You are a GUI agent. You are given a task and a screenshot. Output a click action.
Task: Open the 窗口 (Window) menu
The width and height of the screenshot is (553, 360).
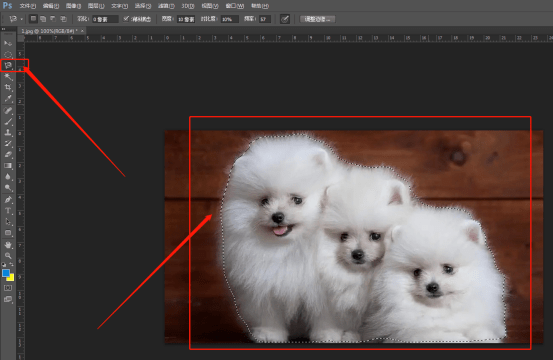coord(235,6)
